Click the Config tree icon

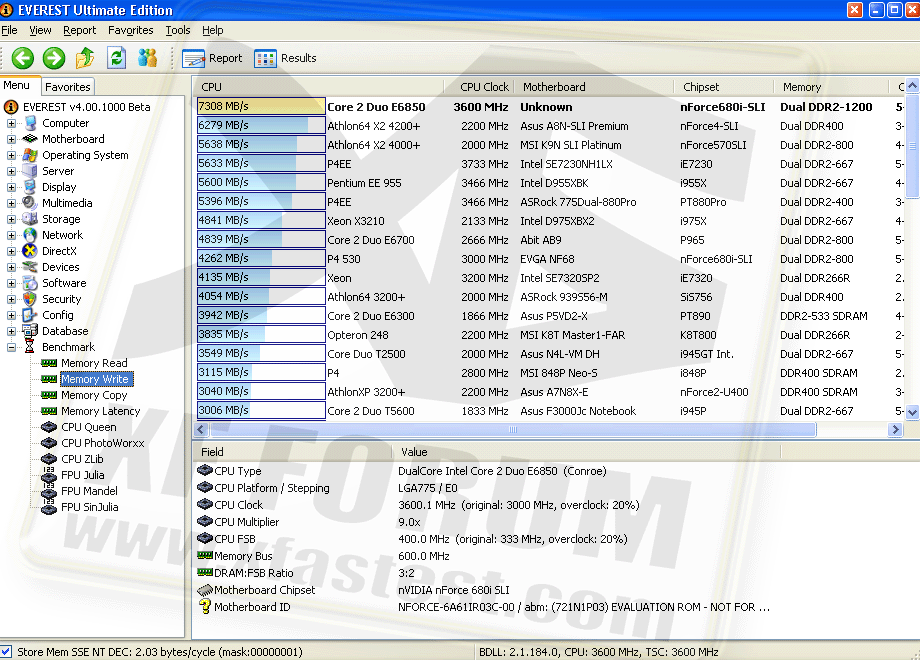[30, 315]
